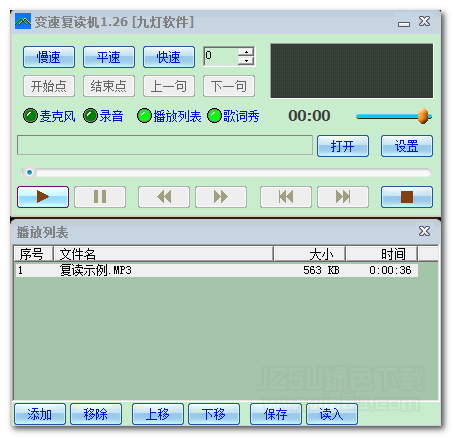The height and width of the screenshot is (437, 452).
Task: Sort by the 时间 column header
Action: pos(381,254)
